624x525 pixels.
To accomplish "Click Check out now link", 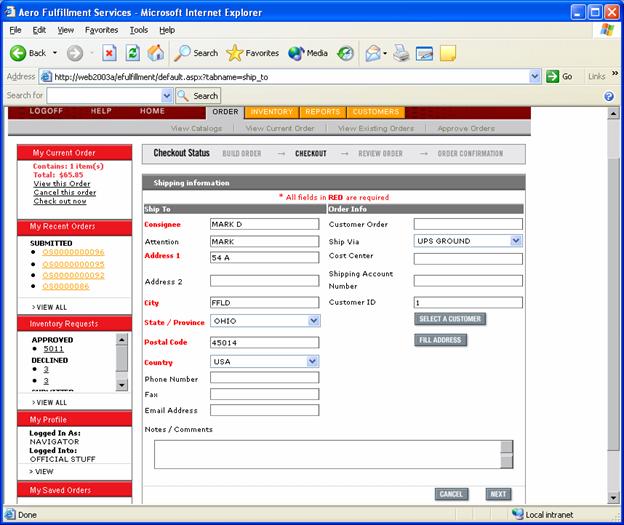I will click(60, 201).
